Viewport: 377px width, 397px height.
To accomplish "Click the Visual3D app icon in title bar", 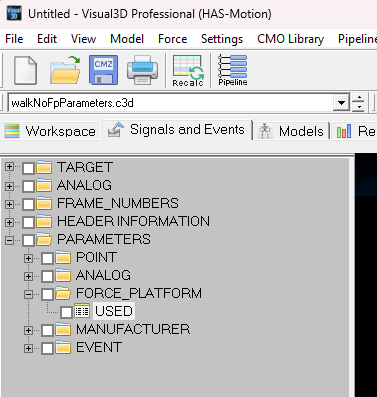I will tap(14, 14).
